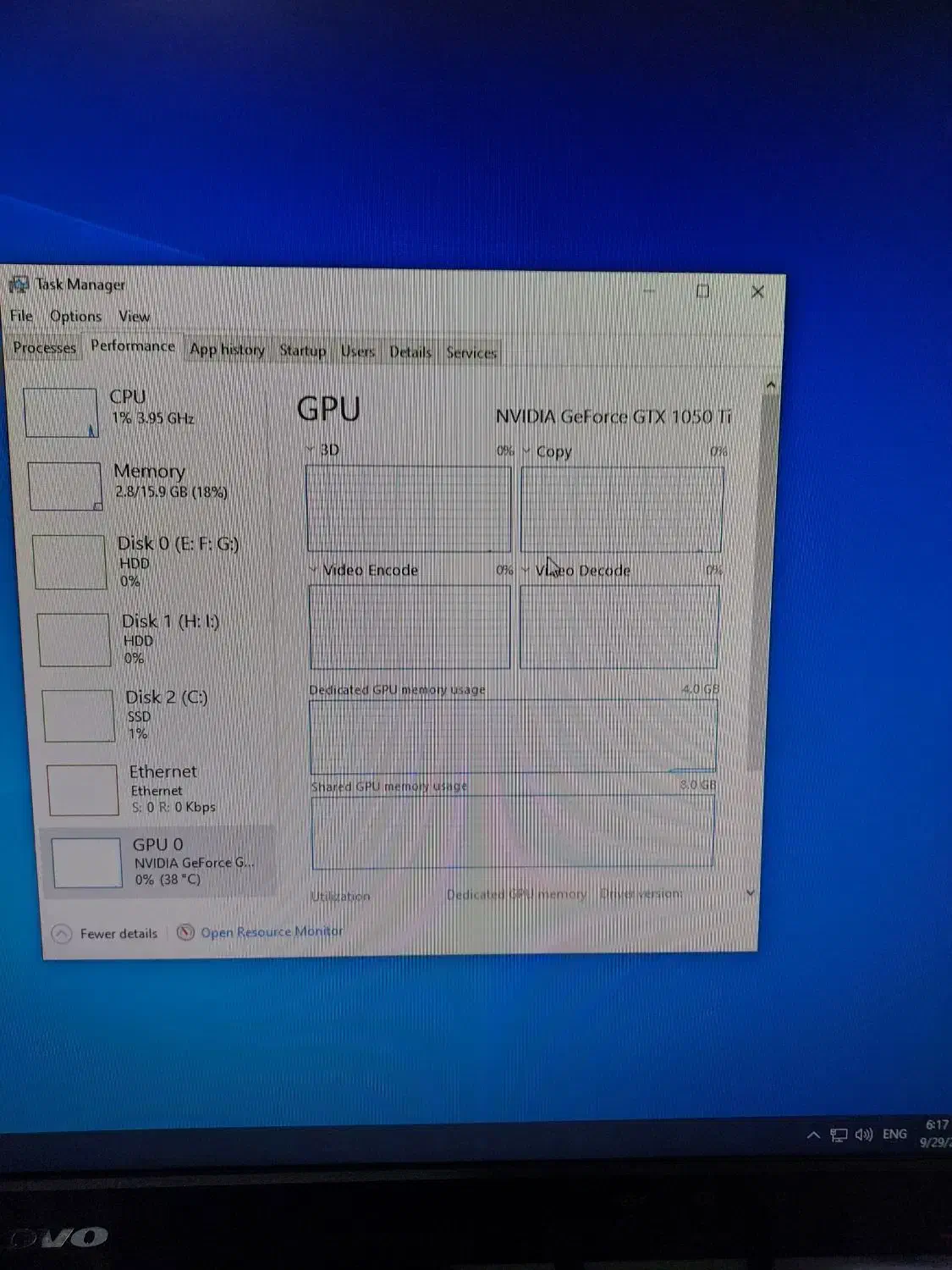Image resolution: width=952 pixels, height=1270 pixels.
Task: Open the Startup tab
Action: (302, 351)
